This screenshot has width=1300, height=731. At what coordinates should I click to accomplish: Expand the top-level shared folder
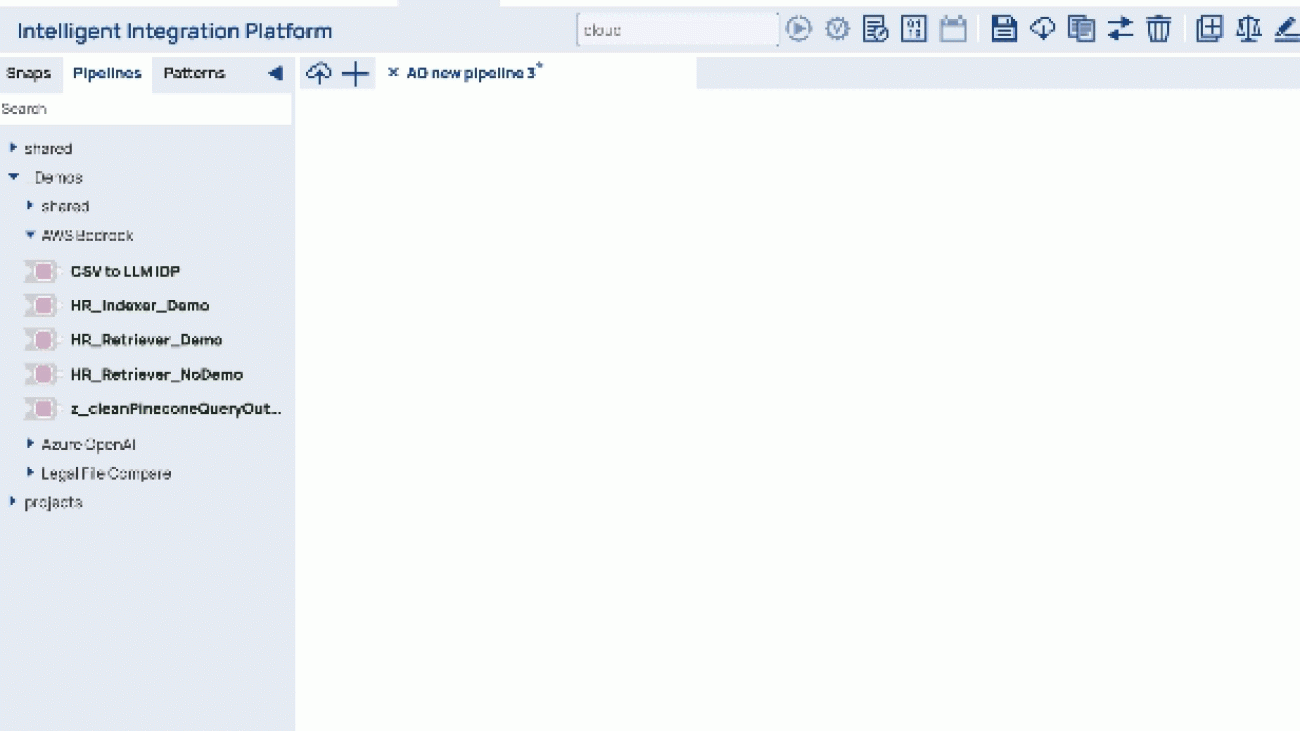coord(13,148)
